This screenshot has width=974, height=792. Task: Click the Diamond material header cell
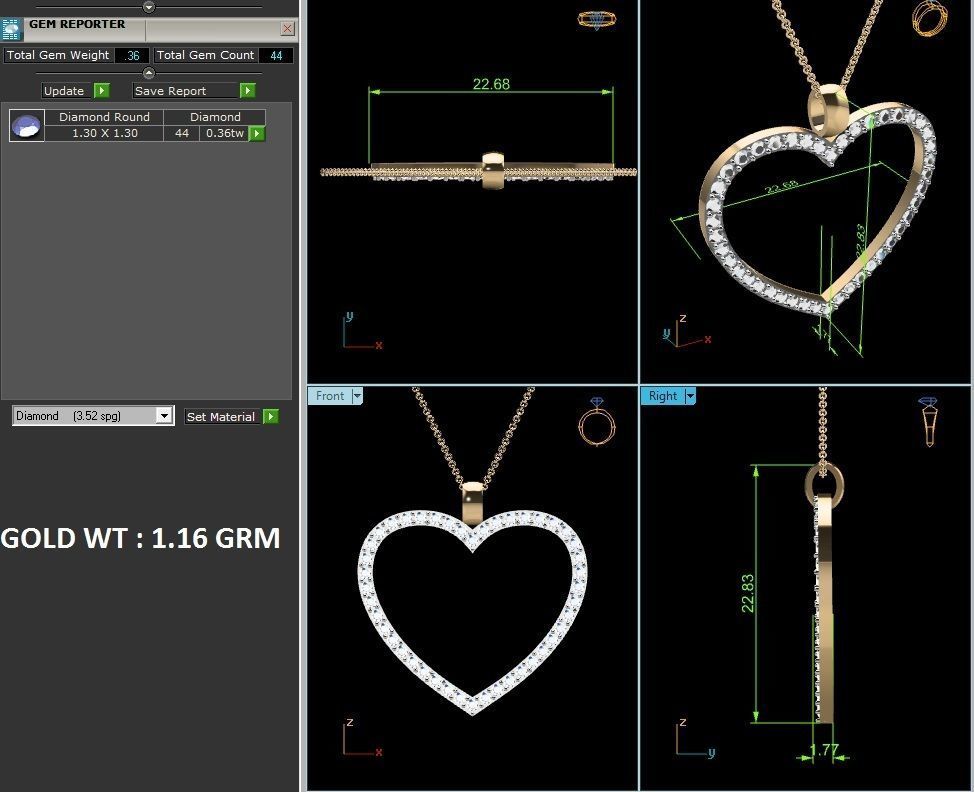point(215,117)
